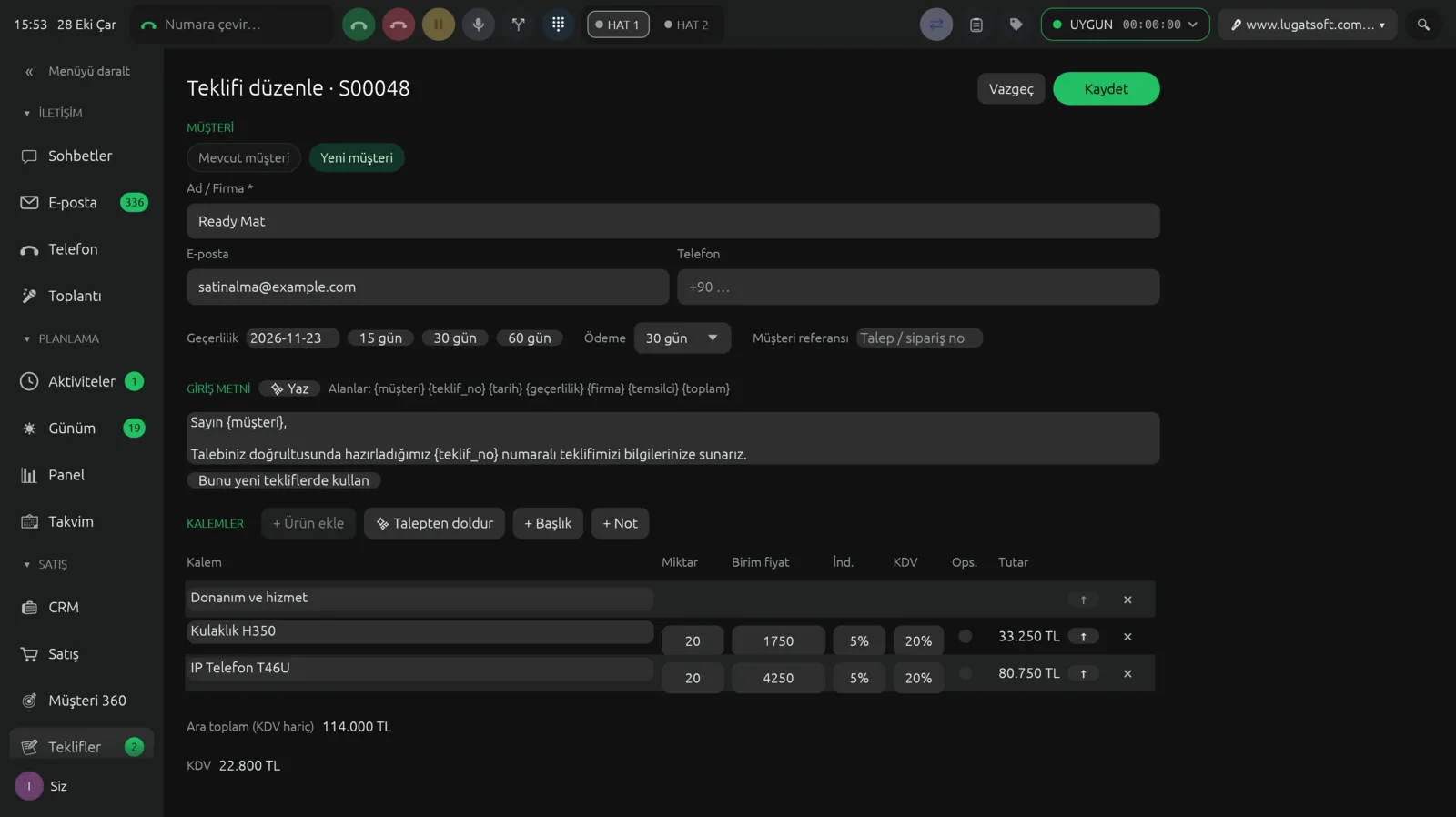Click the purple swap arrows icon
The width and height of the screenshot is (1456, 817).
coord(936,25)
